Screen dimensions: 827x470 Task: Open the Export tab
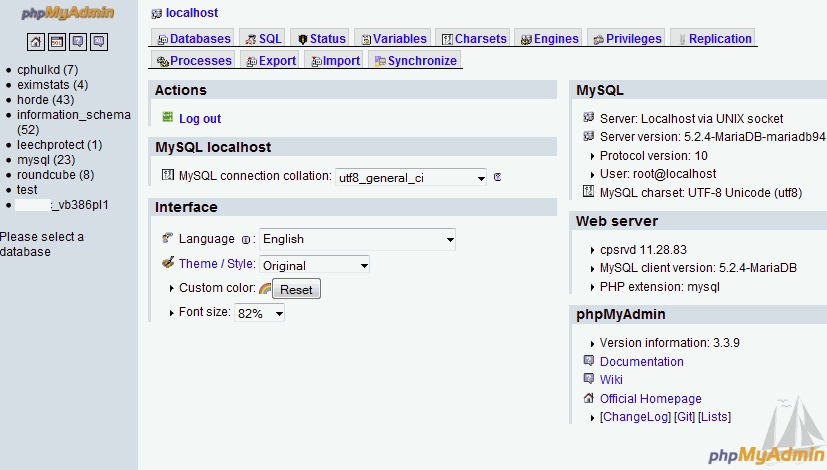point(270,61)
